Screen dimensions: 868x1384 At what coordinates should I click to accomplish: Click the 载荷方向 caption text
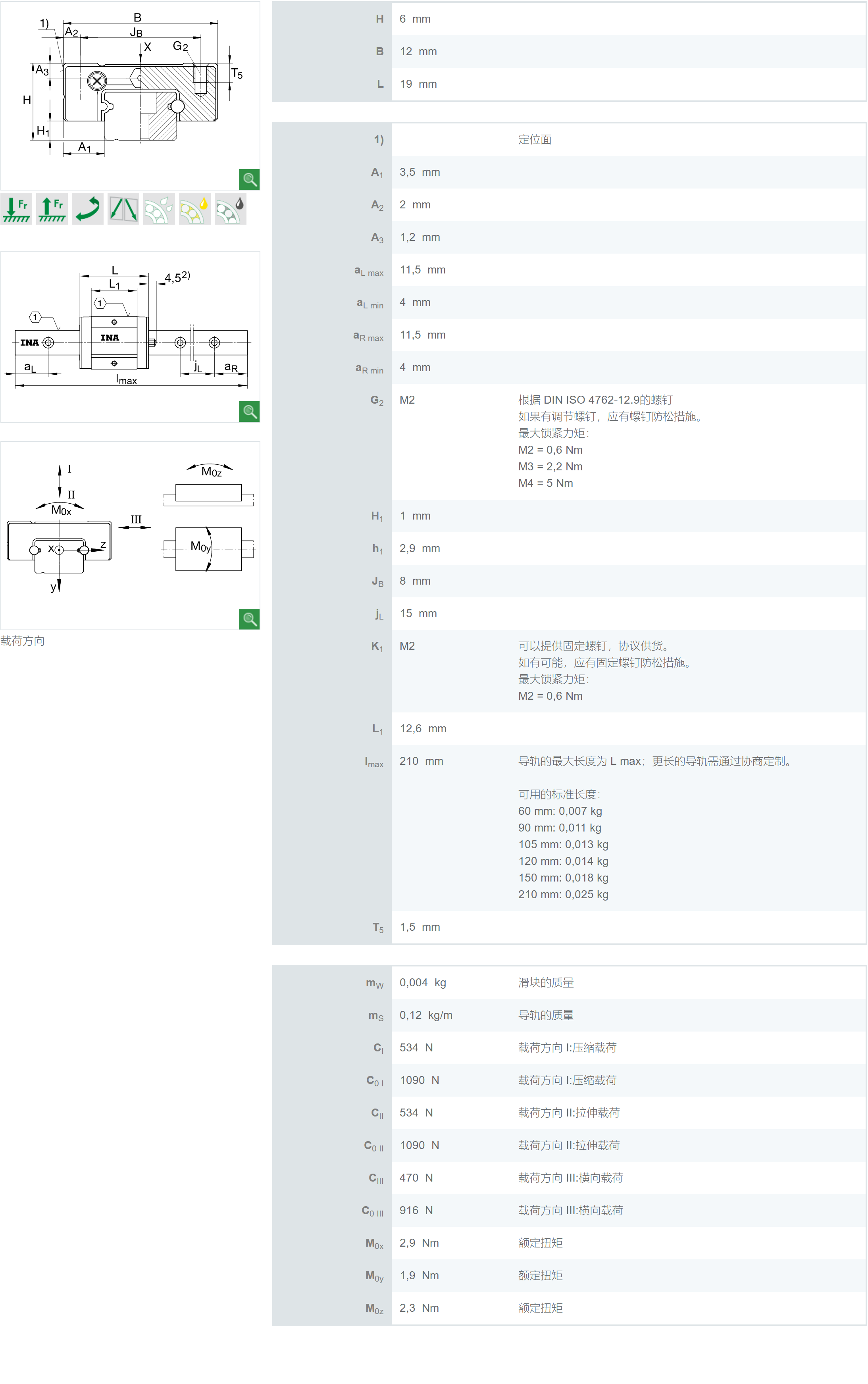point(22,641)
